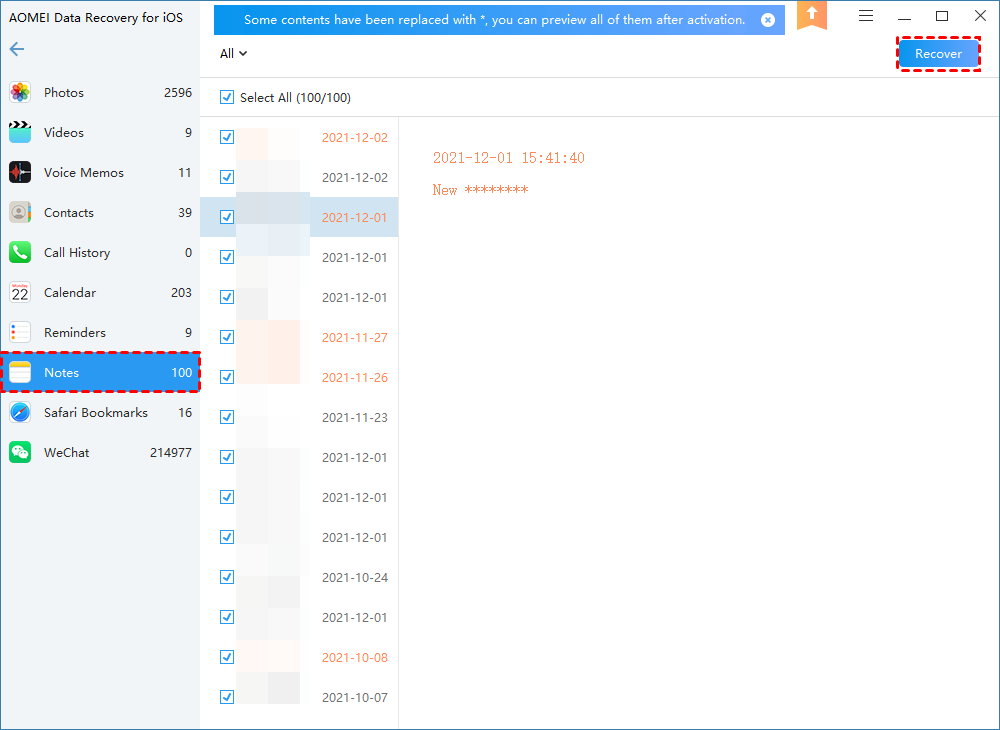Viewport: 1000px width, 730px height.
Task: Uncheck the note dated 2021-10-24
Action: click(227, 577)
